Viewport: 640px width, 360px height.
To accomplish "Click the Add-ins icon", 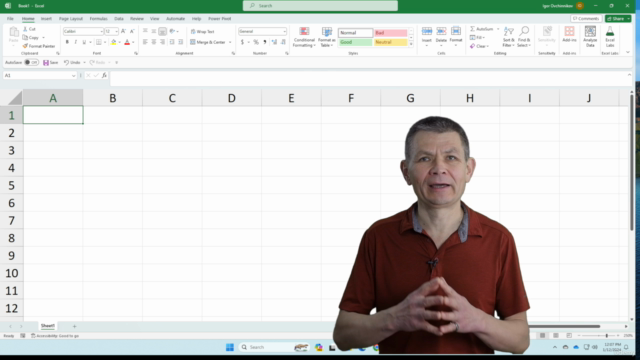I will [569, 31].
